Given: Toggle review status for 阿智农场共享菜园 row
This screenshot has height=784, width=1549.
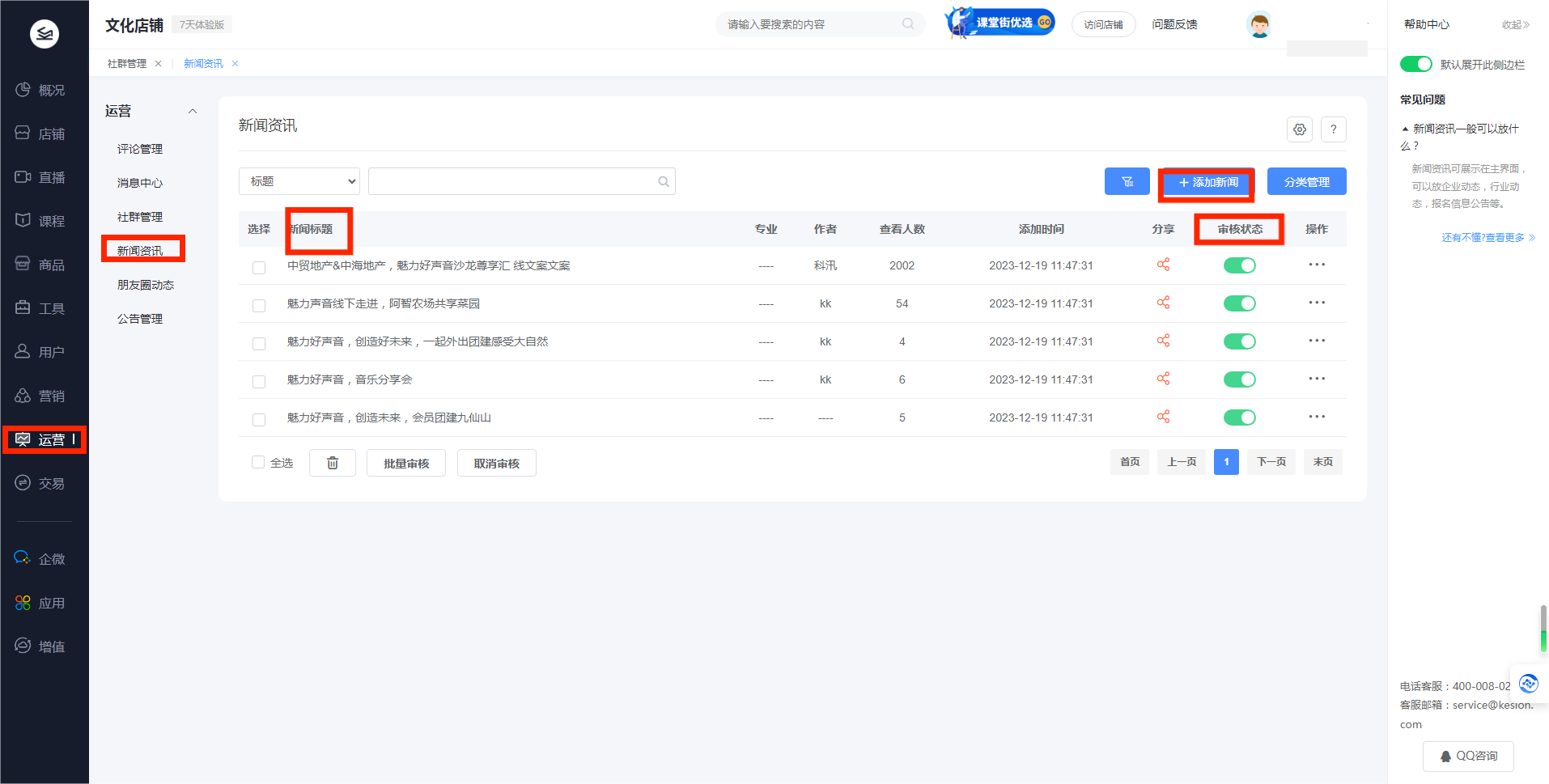Looking at the screenshot, I should (1239, 303).
